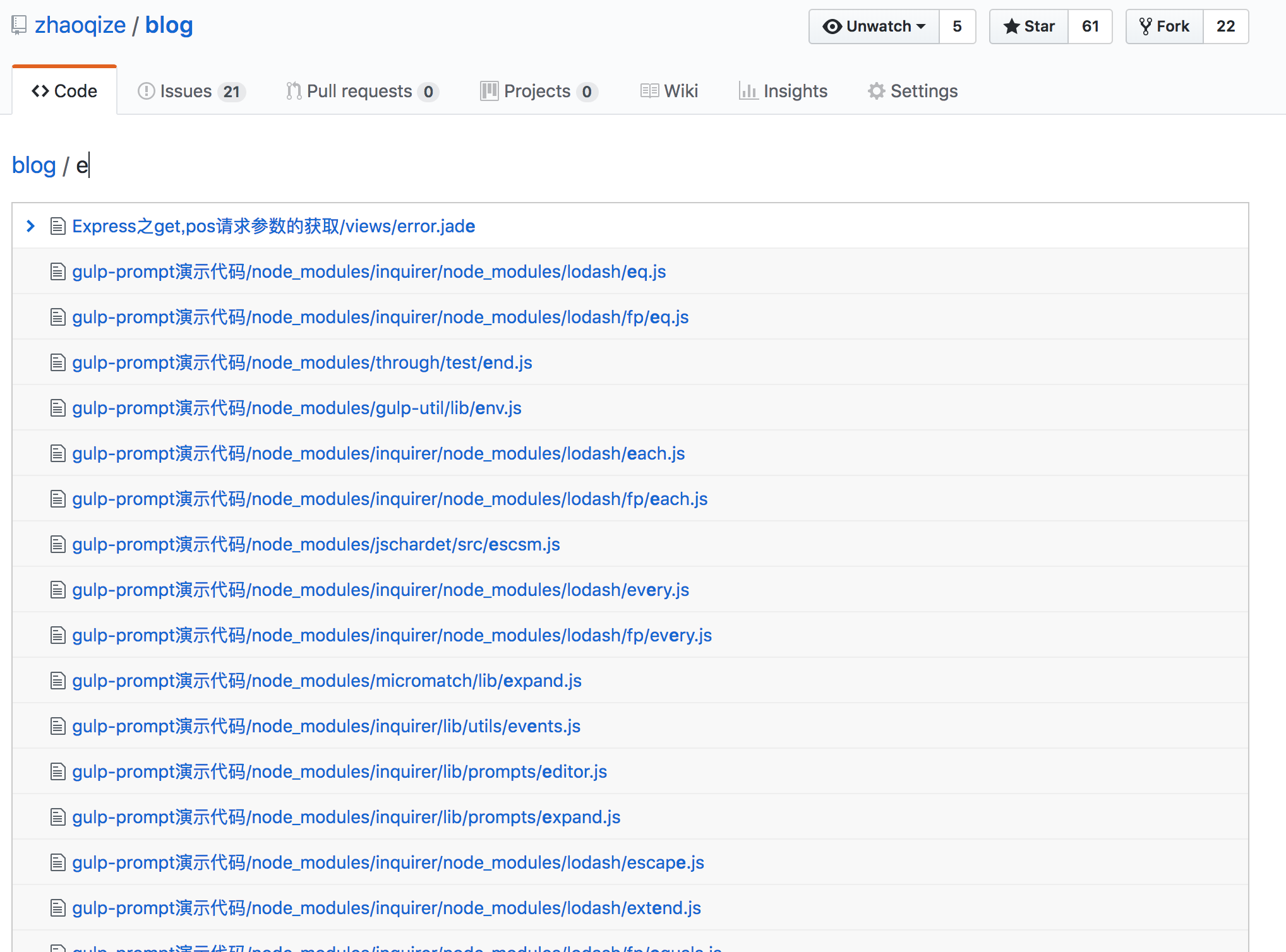The height and width of the screenshot is (952, 1286).
Task: Open inquirer/lib/prompts/expand.js file result
Action: point(346,817)
